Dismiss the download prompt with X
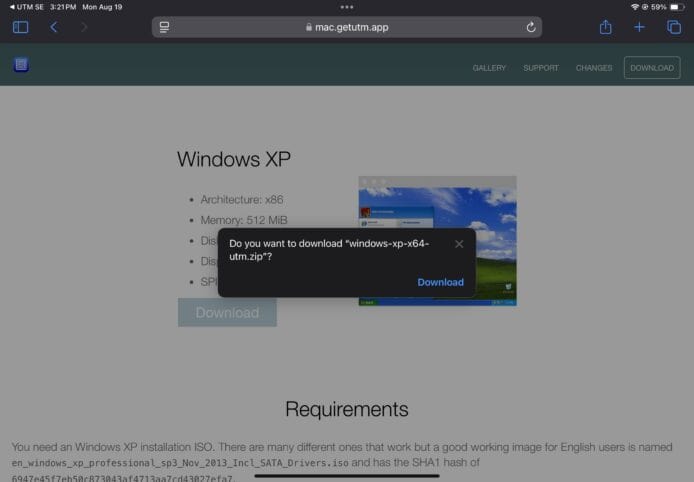The height and width of the screenshot is (482, 694). point(459,244)
